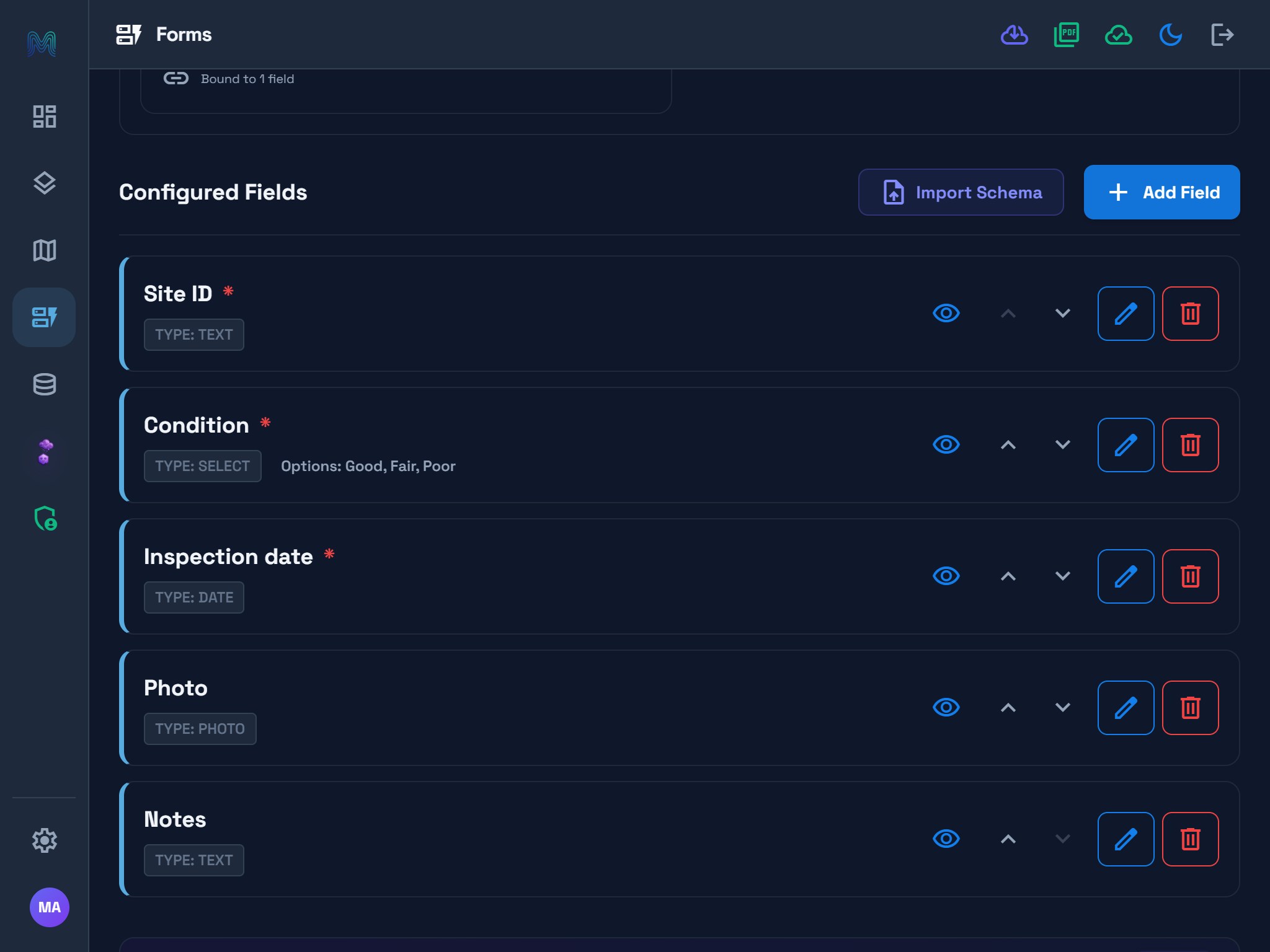Delete the Photo field
Viewport: 1270px width, 952px height.
[1191, 708]
